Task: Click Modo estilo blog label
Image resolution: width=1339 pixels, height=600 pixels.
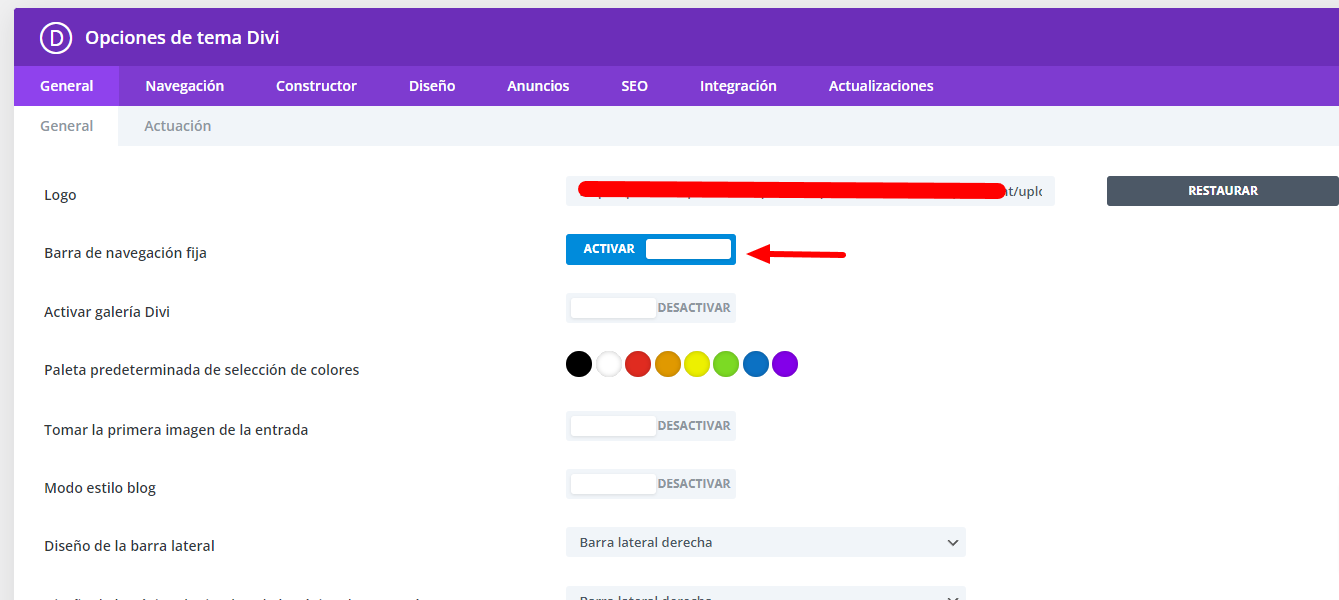Action: coord(100,488)
